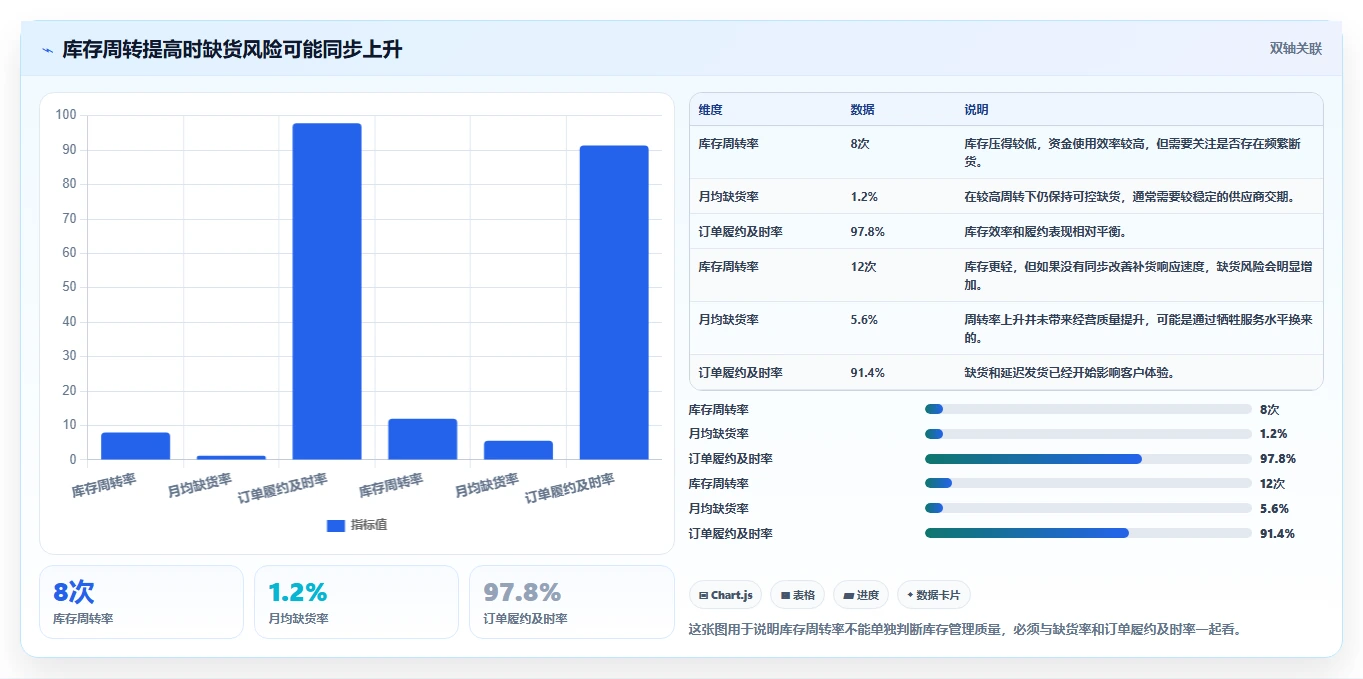This screenshot has width=1363, height=679.
Task: Click the large 97.8% data card
Action: click(572, 602)
